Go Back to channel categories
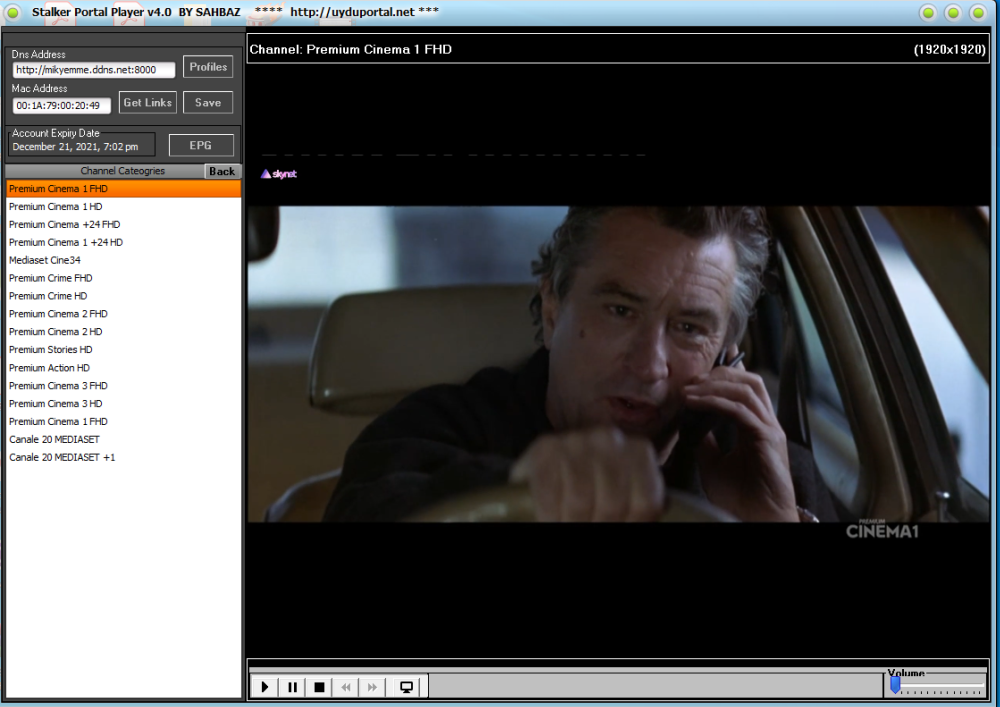This screenshot has height=707, width=1000. coord(222,171)
